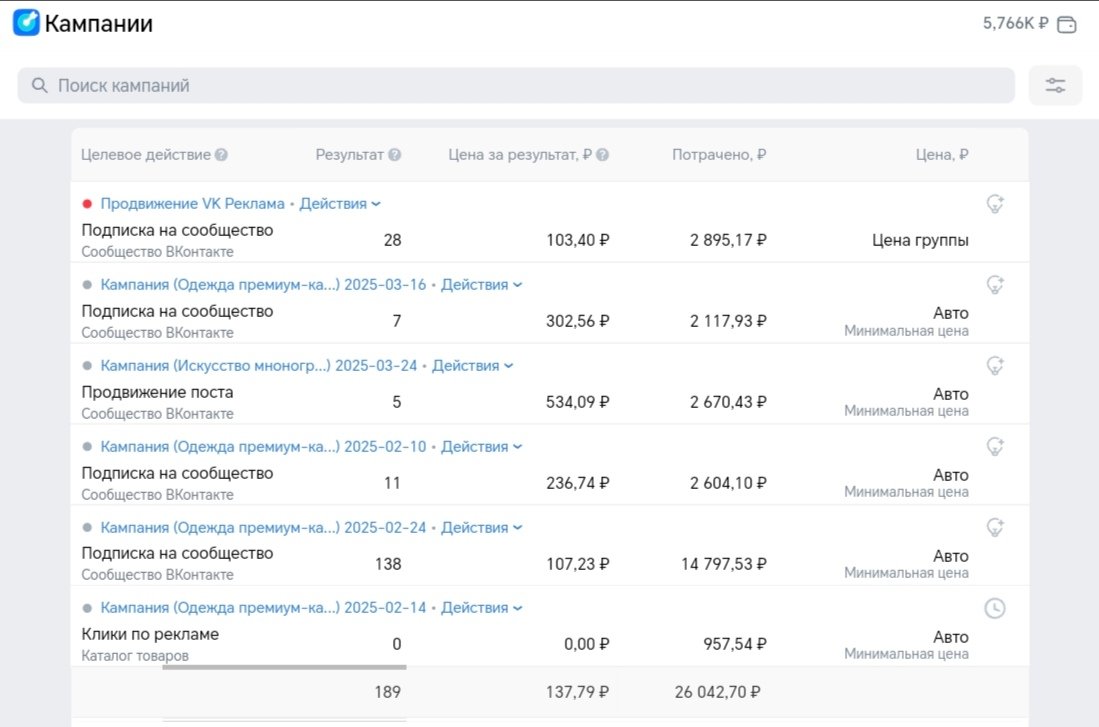Click lightbulb icon for the 2025-03-24 campaign
Viewport: 1099px width, 727px height.
[x=994, y=366]
